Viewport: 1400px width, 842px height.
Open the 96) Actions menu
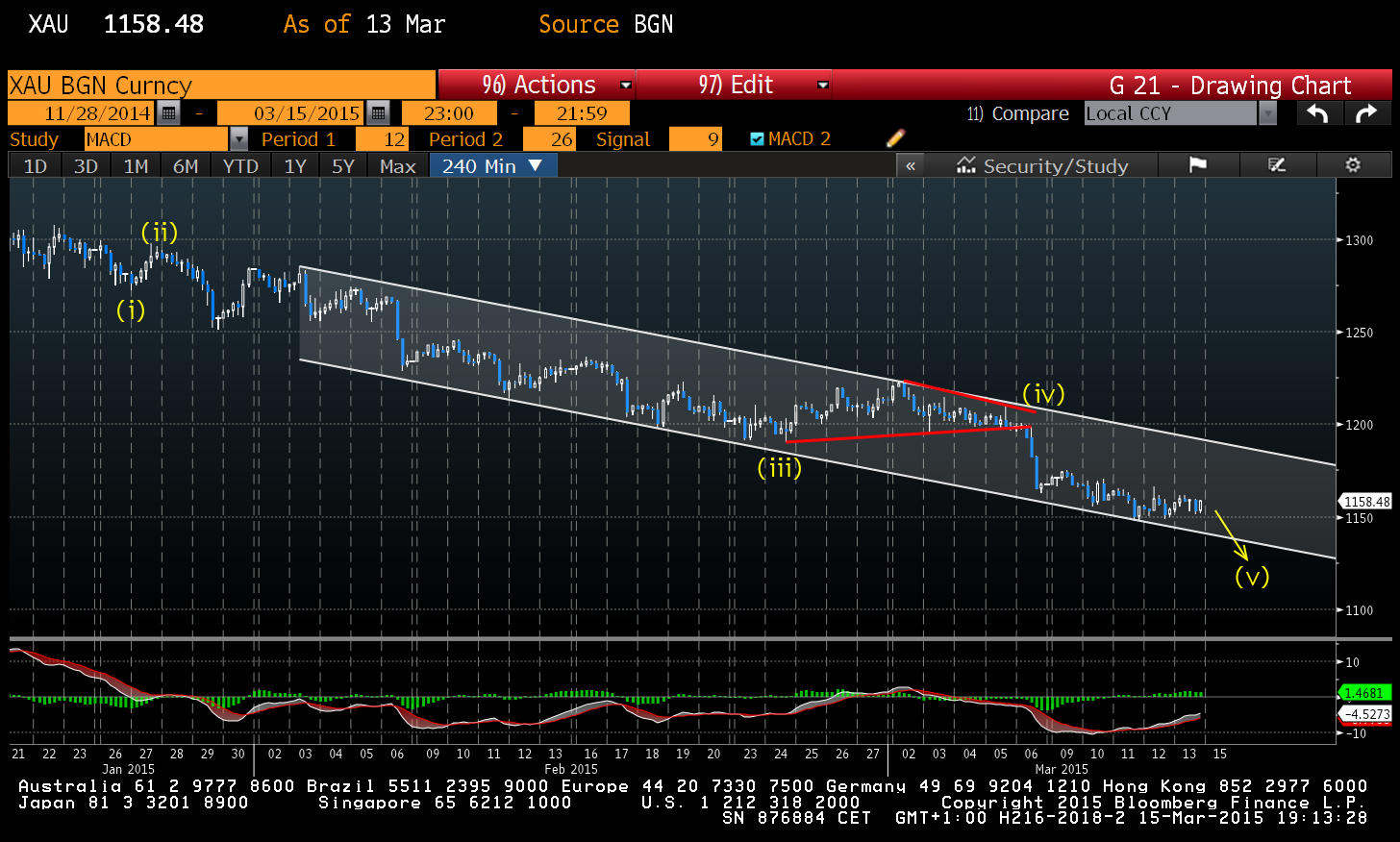tap(538, 85)
